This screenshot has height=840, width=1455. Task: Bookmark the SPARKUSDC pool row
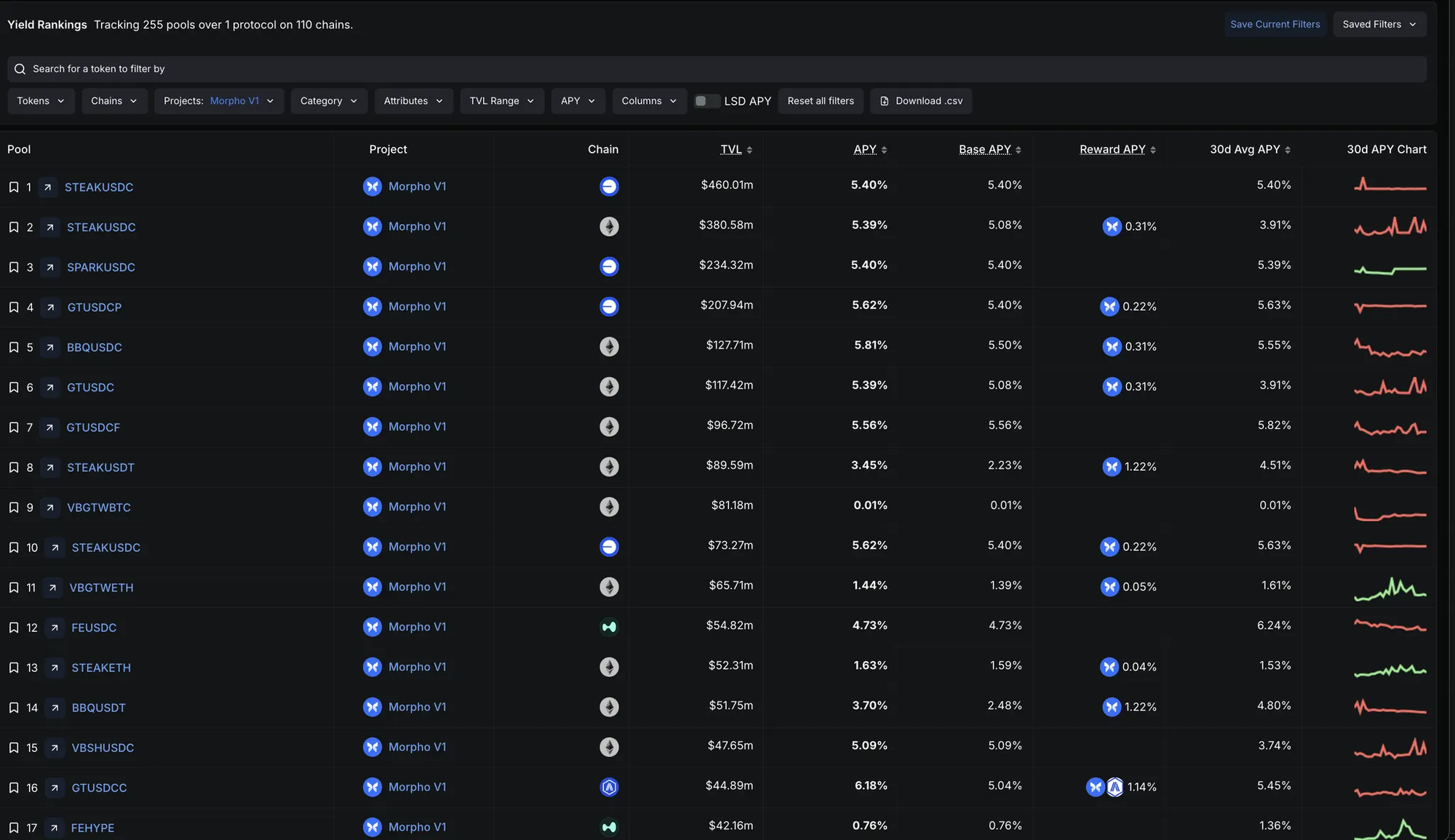click(x=14, y=267)
